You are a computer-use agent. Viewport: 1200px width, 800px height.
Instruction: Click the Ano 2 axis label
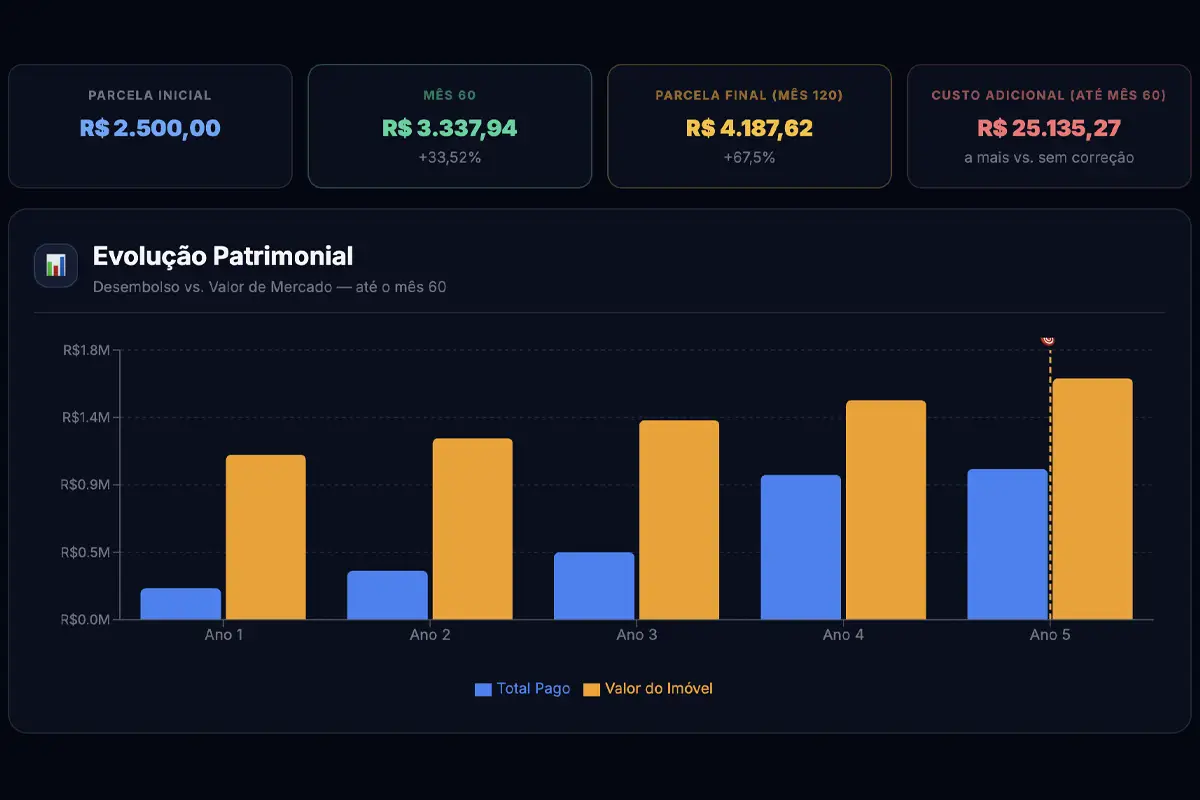pyautogui.click(x=430, y=635)
